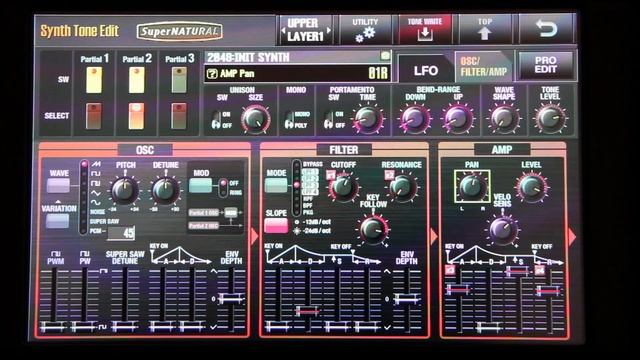Tap the arrow between OSC and FILTER panels
640x360 pixels.
point(254,236)
